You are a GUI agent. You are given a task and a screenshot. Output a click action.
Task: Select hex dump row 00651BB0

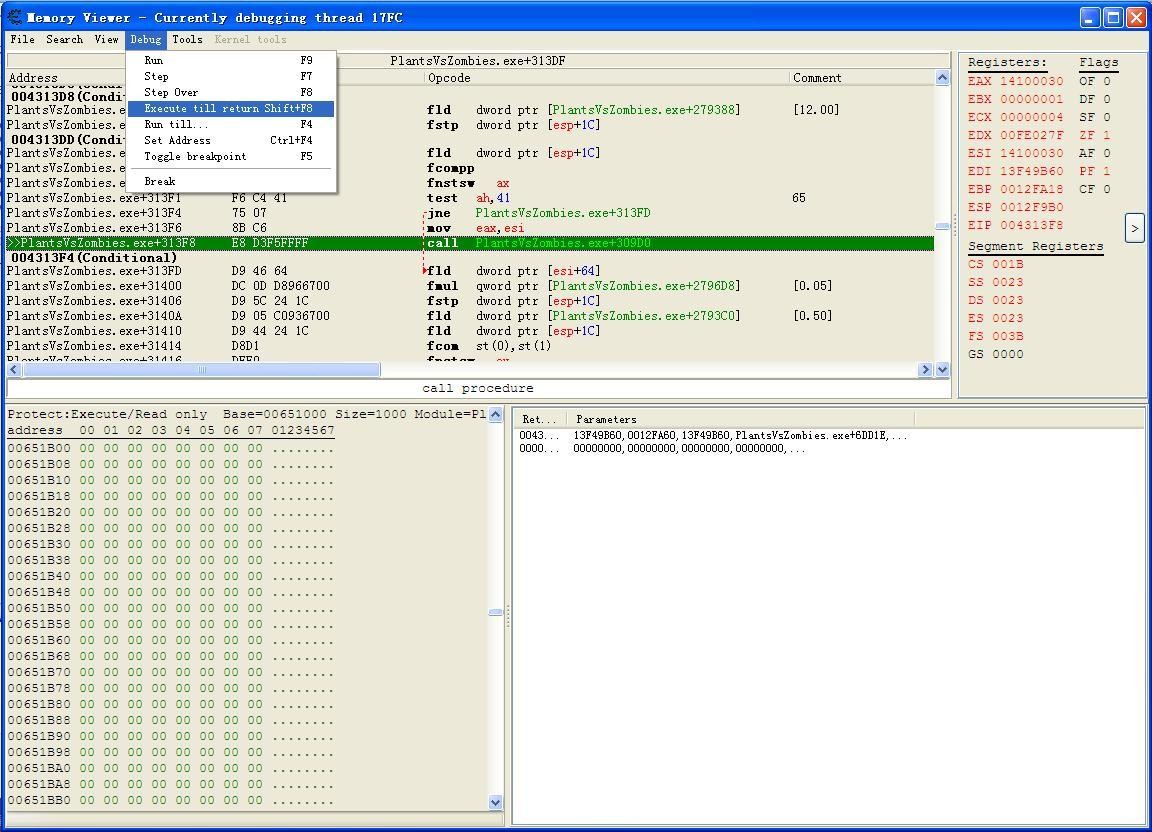171,800
